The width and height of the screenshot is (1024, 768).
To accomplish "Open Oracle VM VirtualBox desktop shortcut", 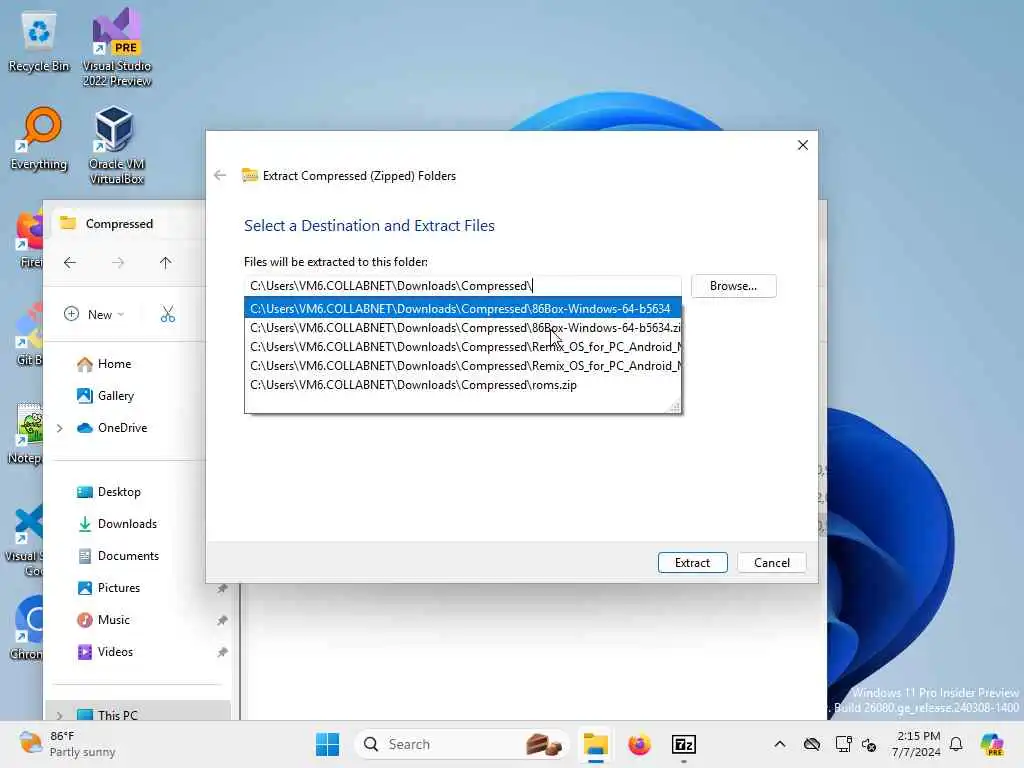I will click(x=117, y=145).
